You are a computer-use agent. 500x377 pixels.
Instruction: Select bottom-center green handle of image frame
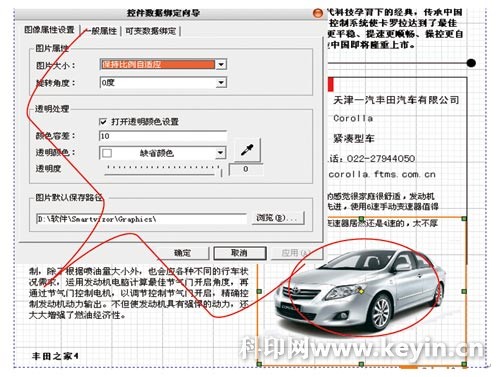[x=361, y=364]
